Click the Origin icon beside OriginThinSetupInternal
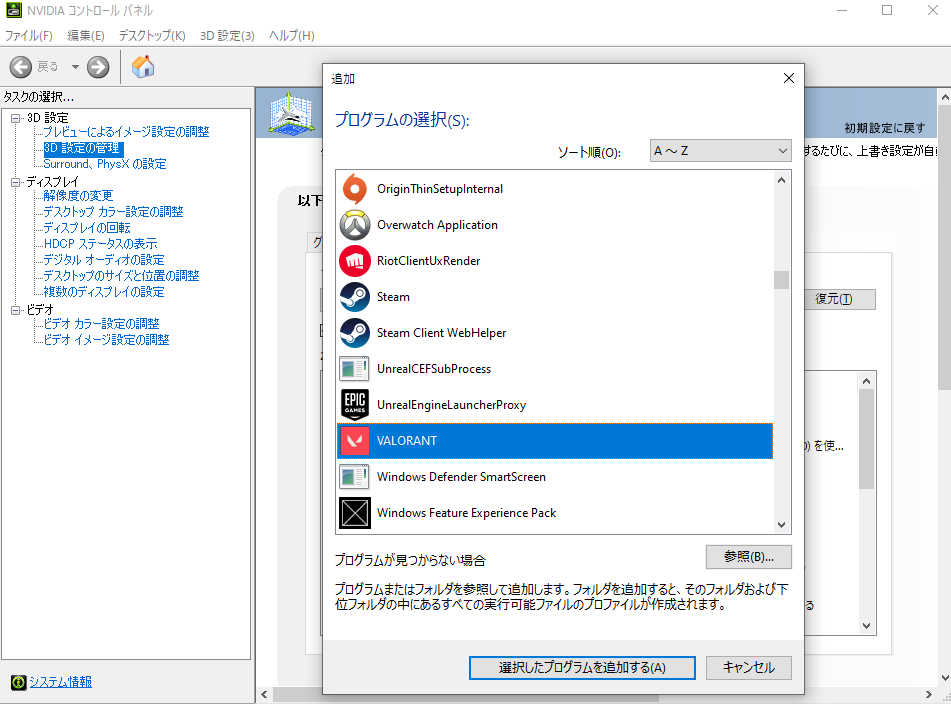The height and width of the screenshot is (704, 951). [x=355, y=189]
